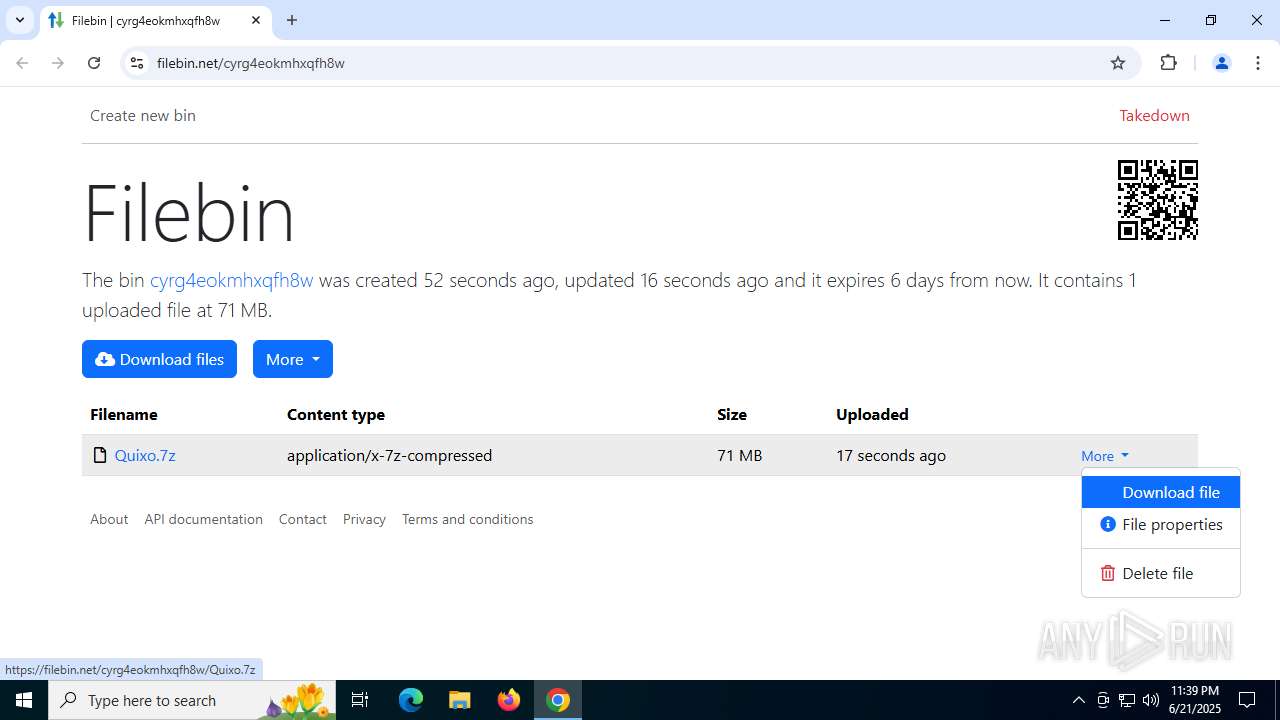The height and width of the screenshot is (720, 1280).
Task: Click the Filebin page heading
Action: [189, 212]
